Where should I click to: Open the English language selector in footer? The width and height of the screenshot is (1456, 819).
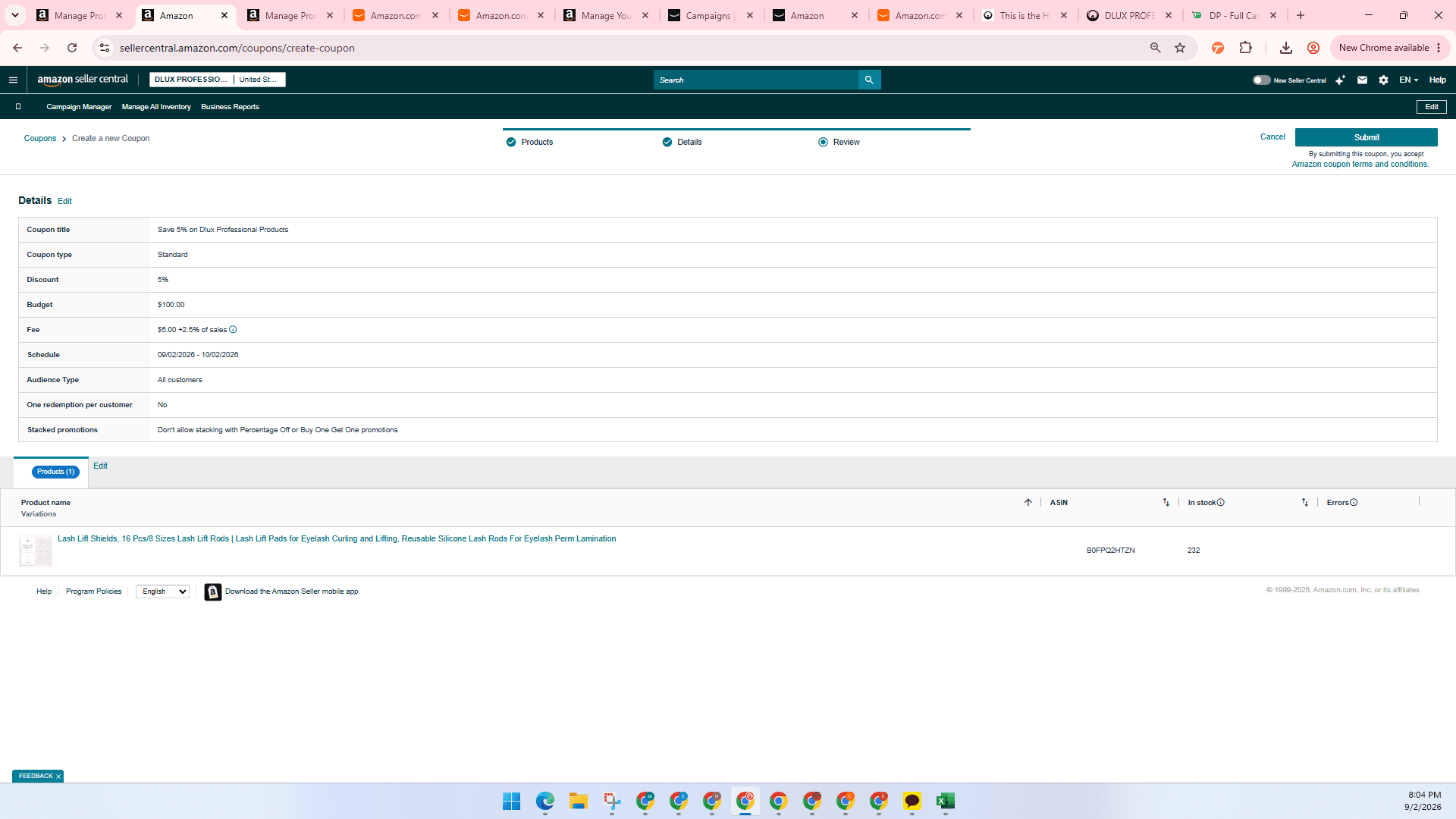click(162, 591)
